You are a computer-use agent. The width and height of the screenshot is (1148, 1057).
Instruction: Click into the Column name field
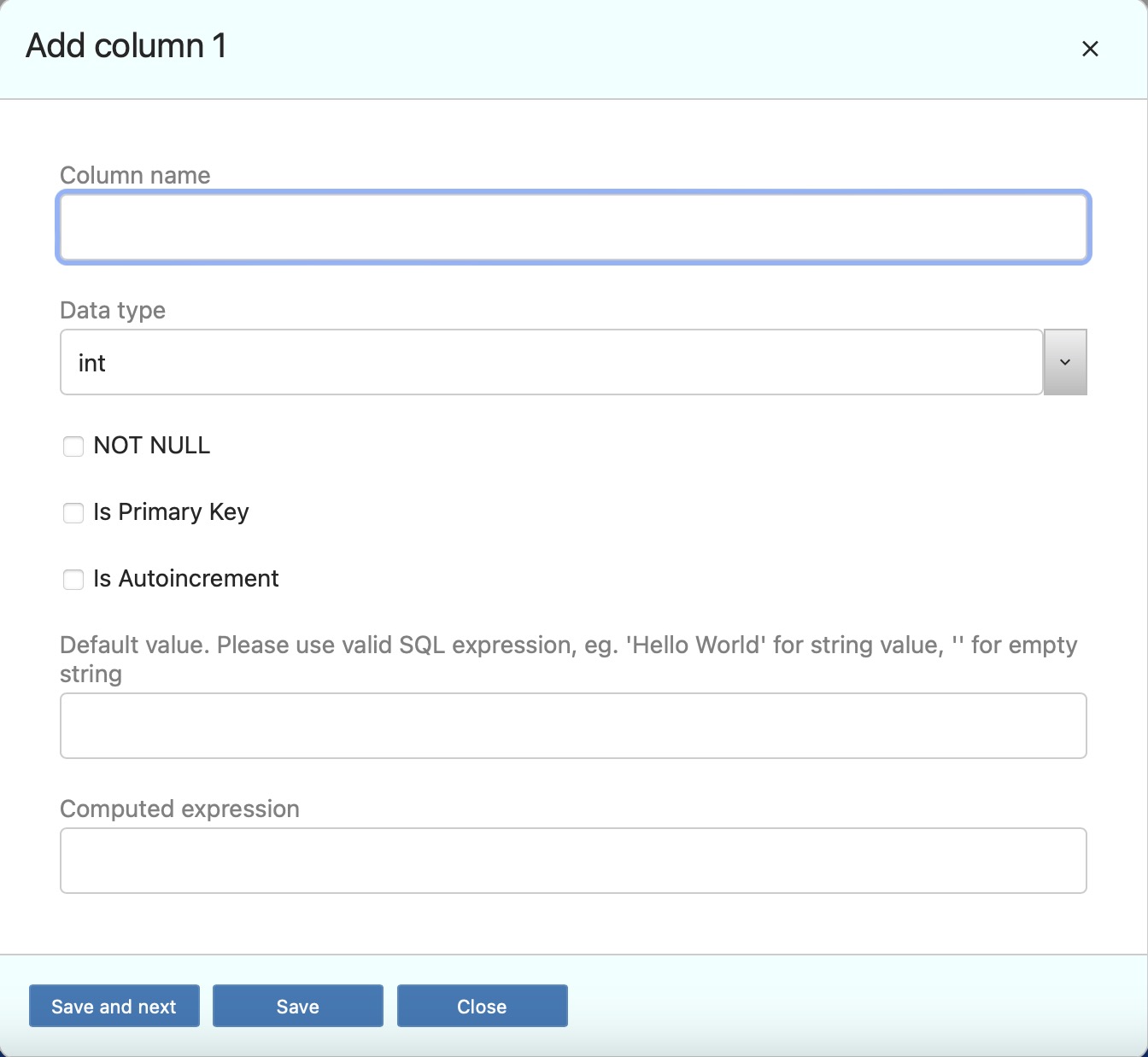[x=572, y=227]
